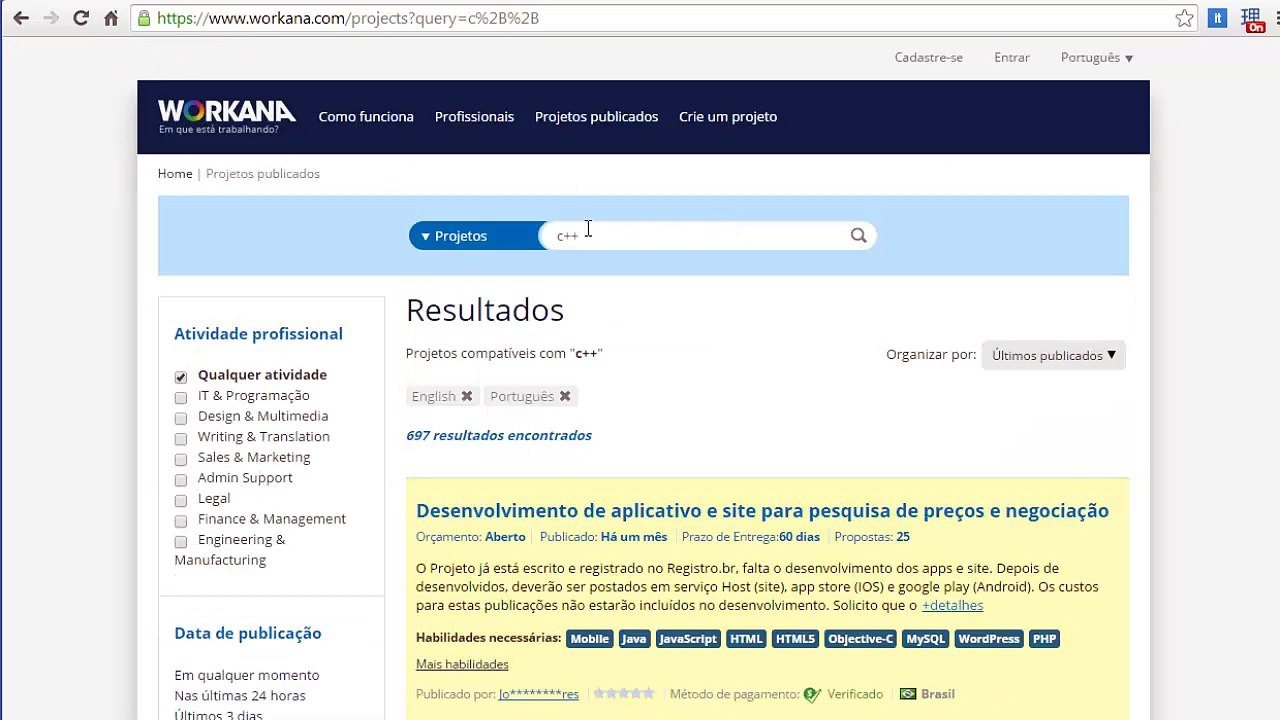The width and height of the screenshot is (1280, 720).
Task: Check Engineering & Manufacturing checkbox
Action: 181,541
